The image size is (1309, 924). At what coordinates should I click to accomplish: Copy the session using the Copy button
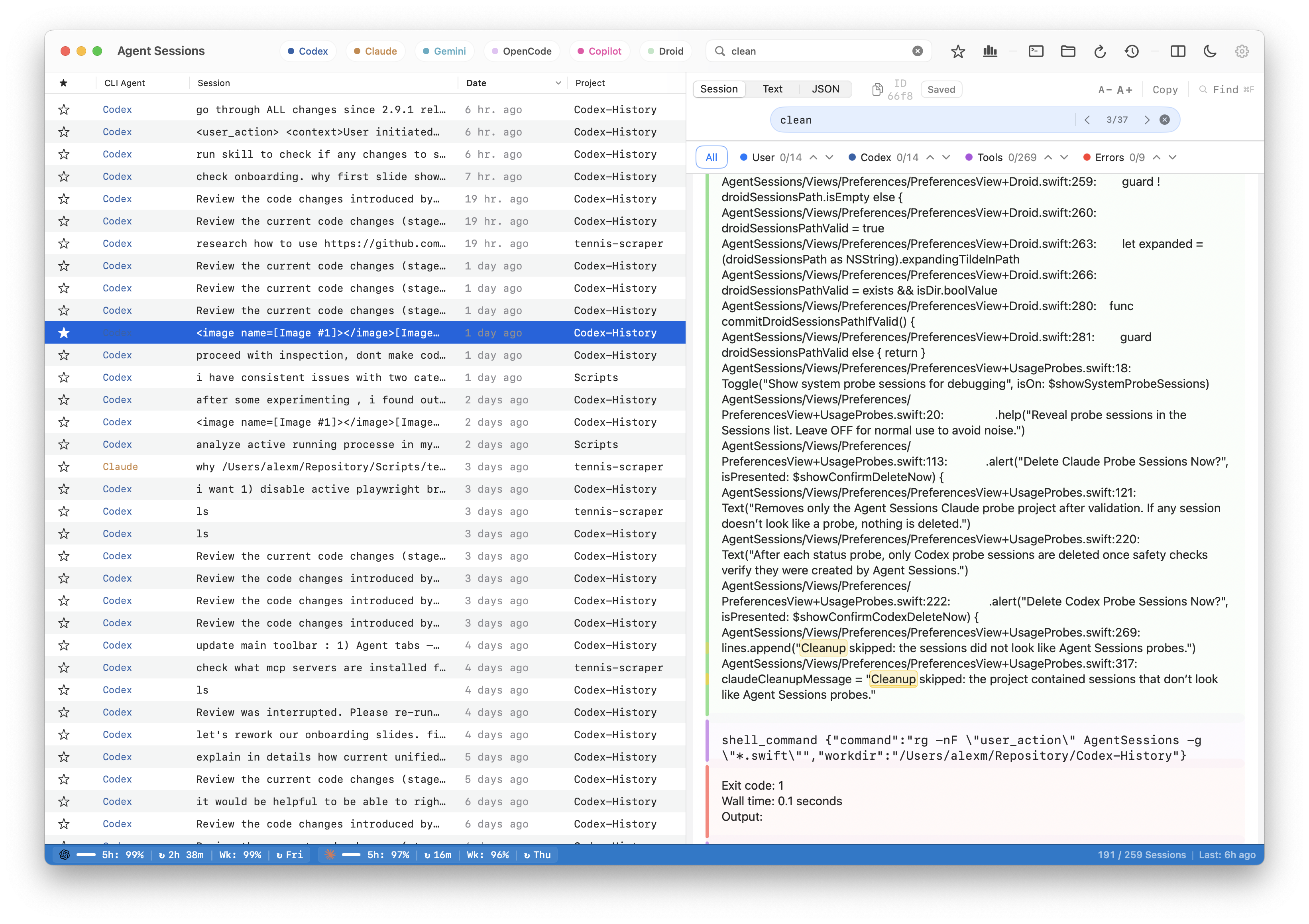1165,90
